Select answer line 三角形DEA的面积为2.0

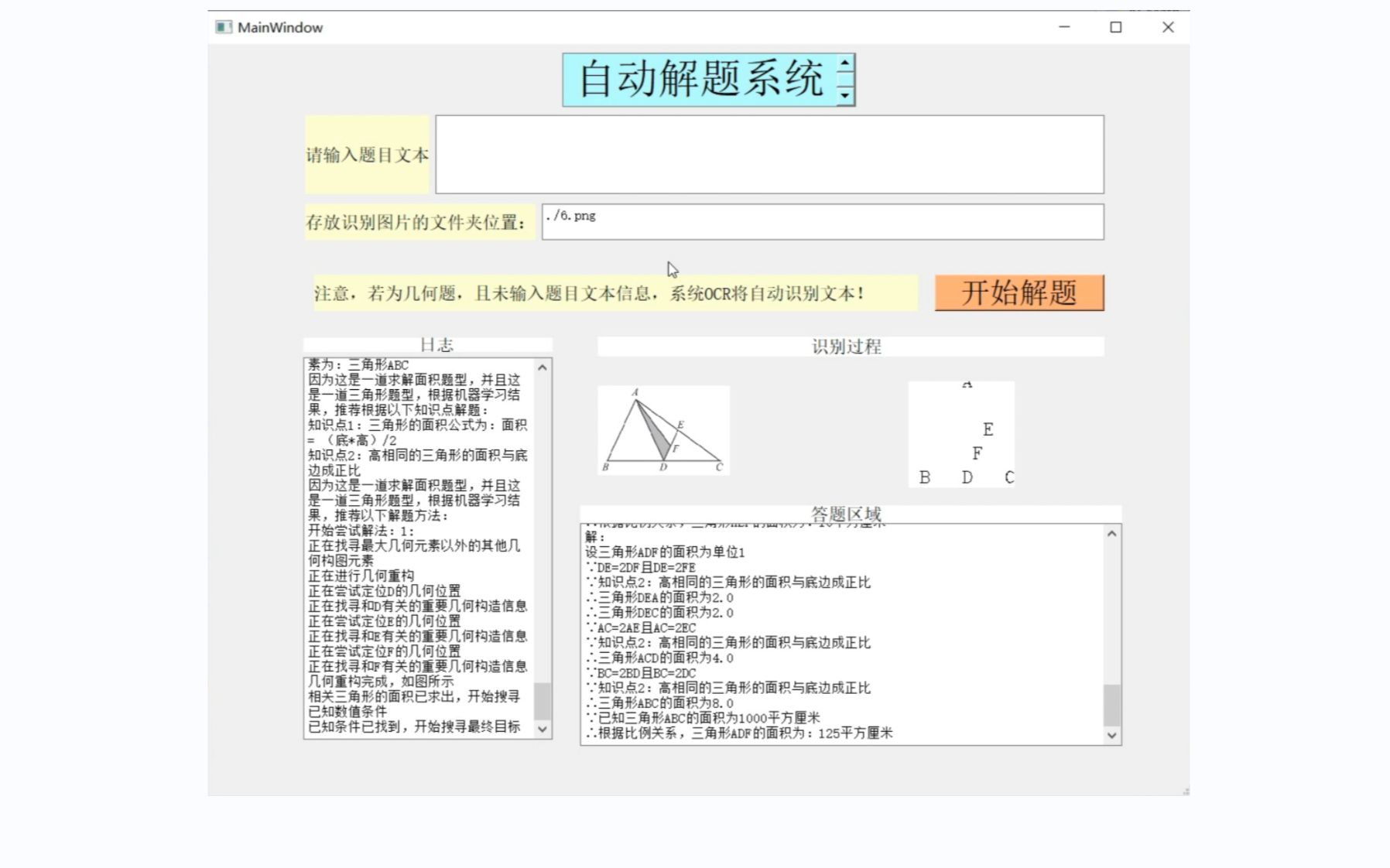tap(659, 597)
